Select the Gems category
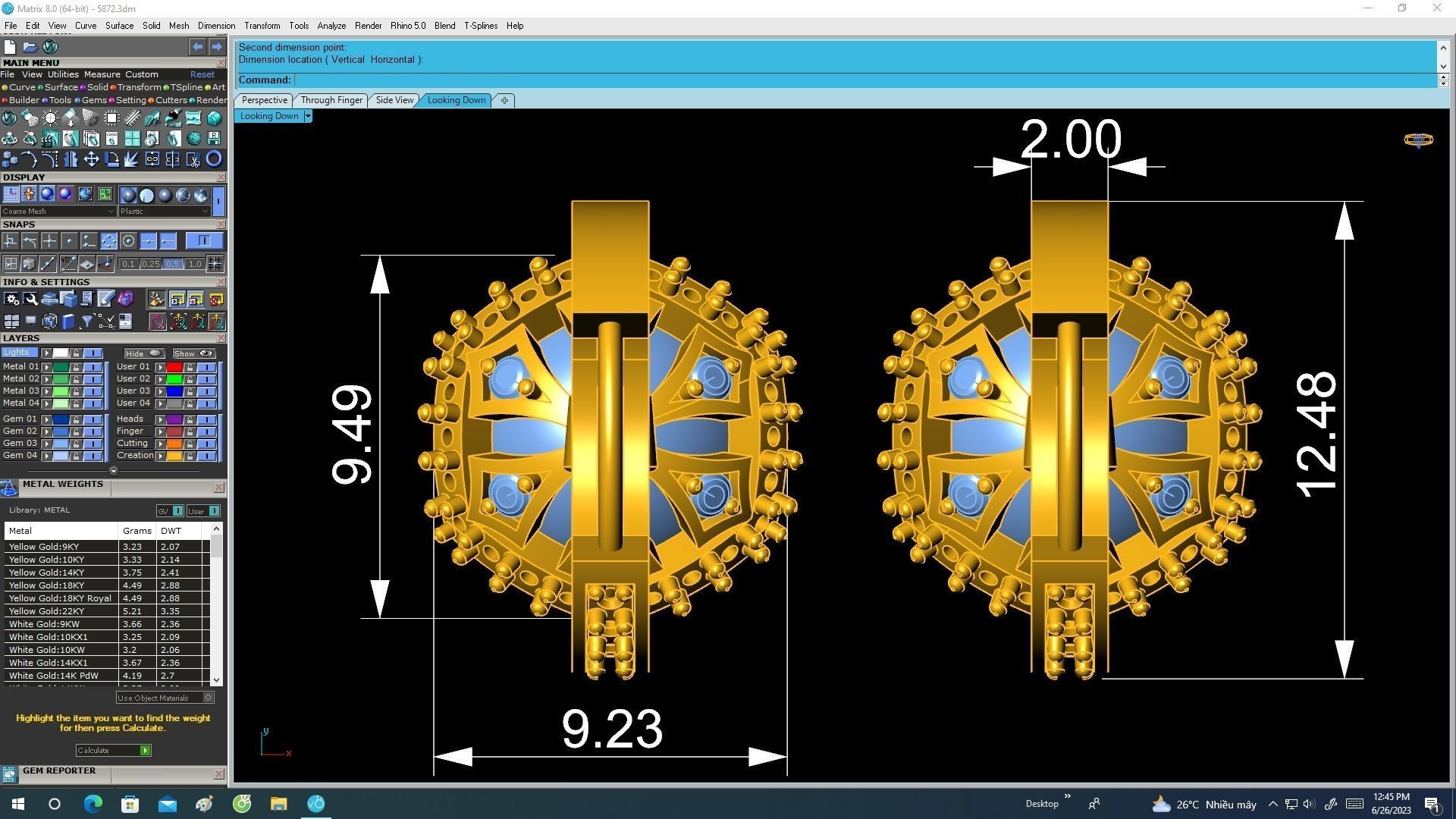1456x819 pixels. coord(92,100)
